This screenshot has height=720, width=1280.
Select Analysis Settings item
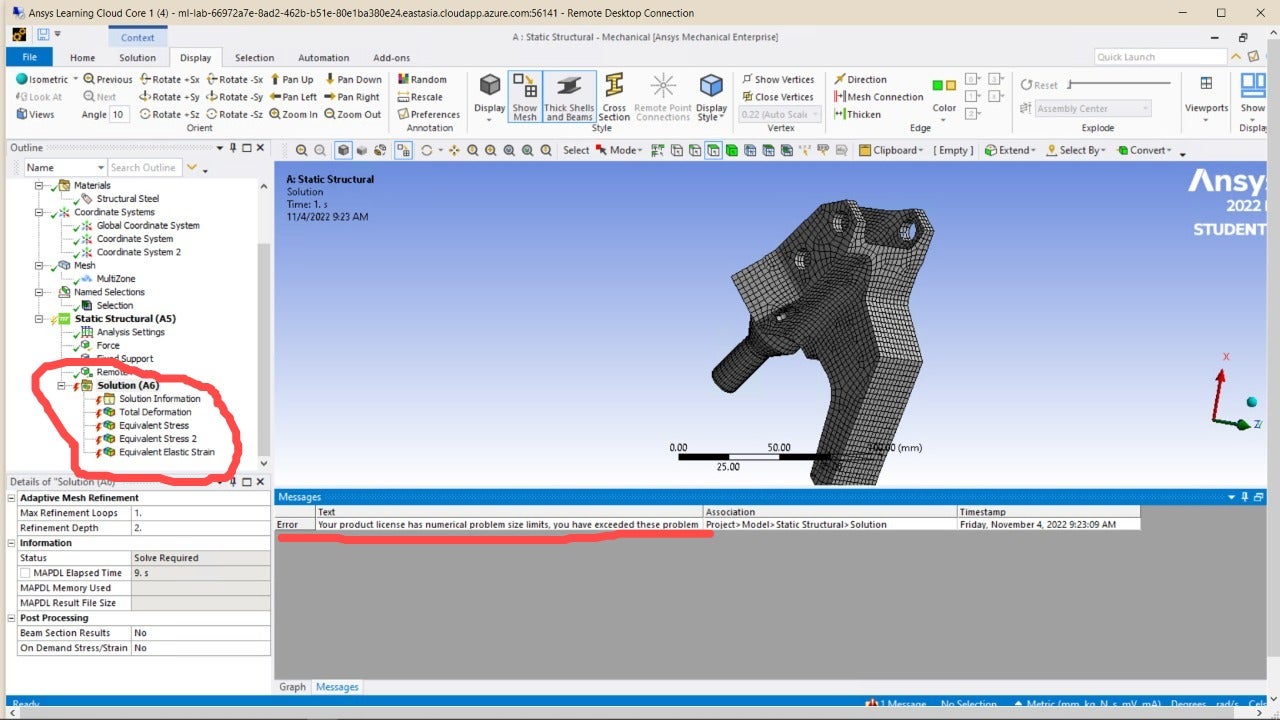131,332
